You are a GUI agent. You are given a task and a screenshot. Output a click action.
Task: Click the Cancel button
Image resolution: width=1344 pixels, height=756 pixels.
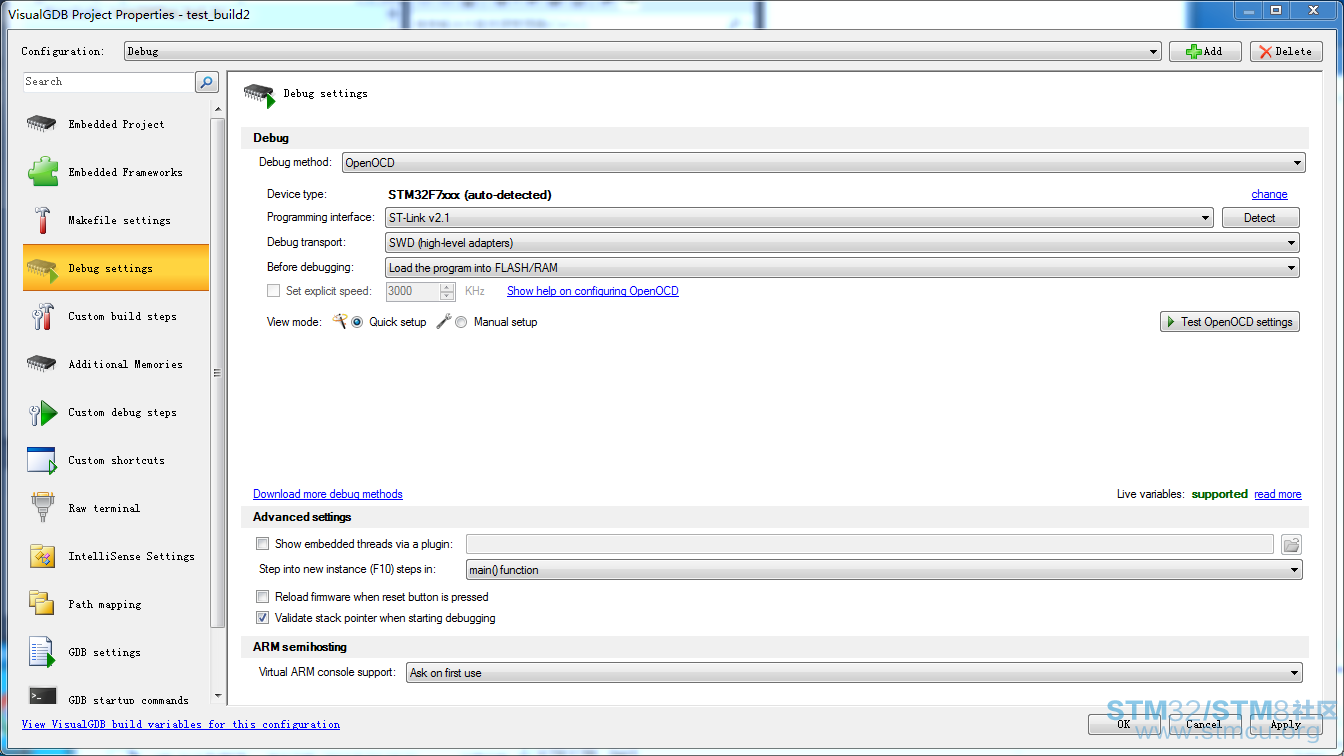pos(1204,724)
